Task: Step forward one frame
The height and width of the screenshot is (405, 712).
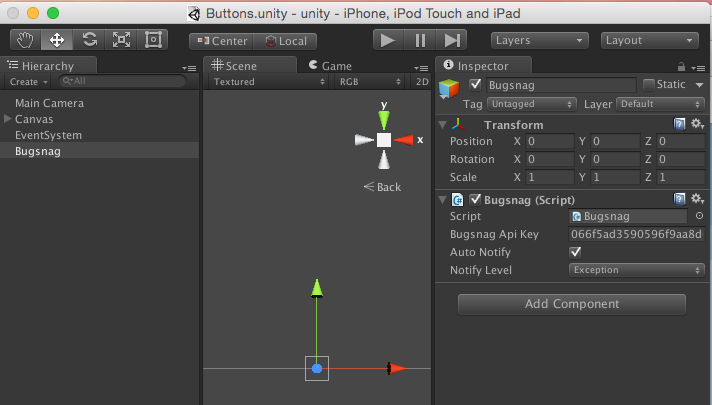Action: click(x=451, y=40)
